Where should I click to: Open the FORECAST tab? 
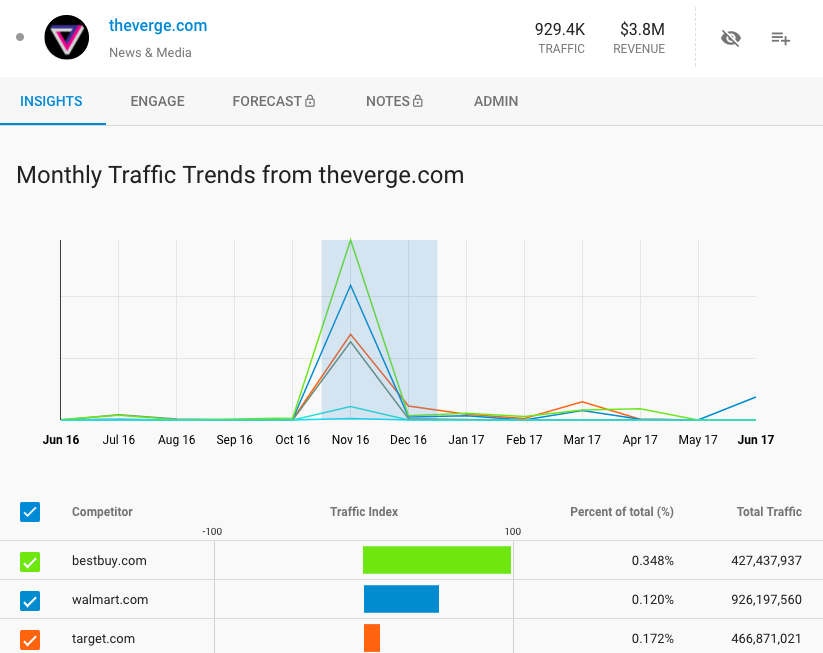pos(267,101)
